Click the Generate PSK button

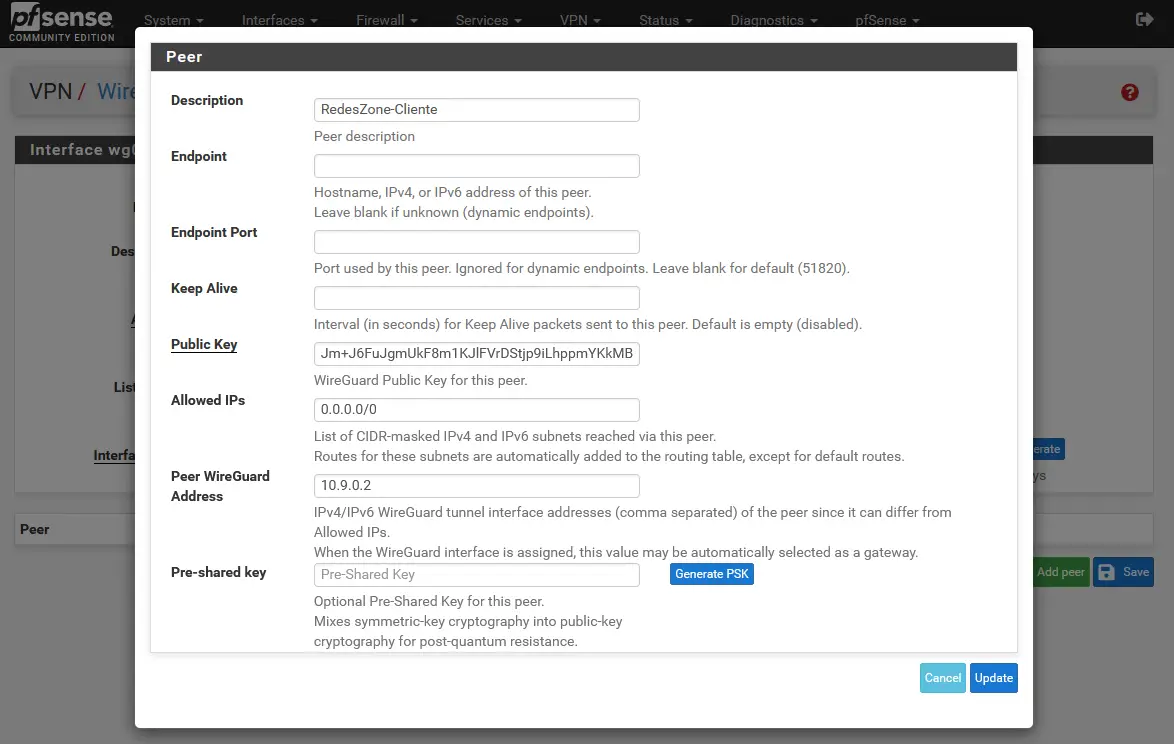coord(711,574)
